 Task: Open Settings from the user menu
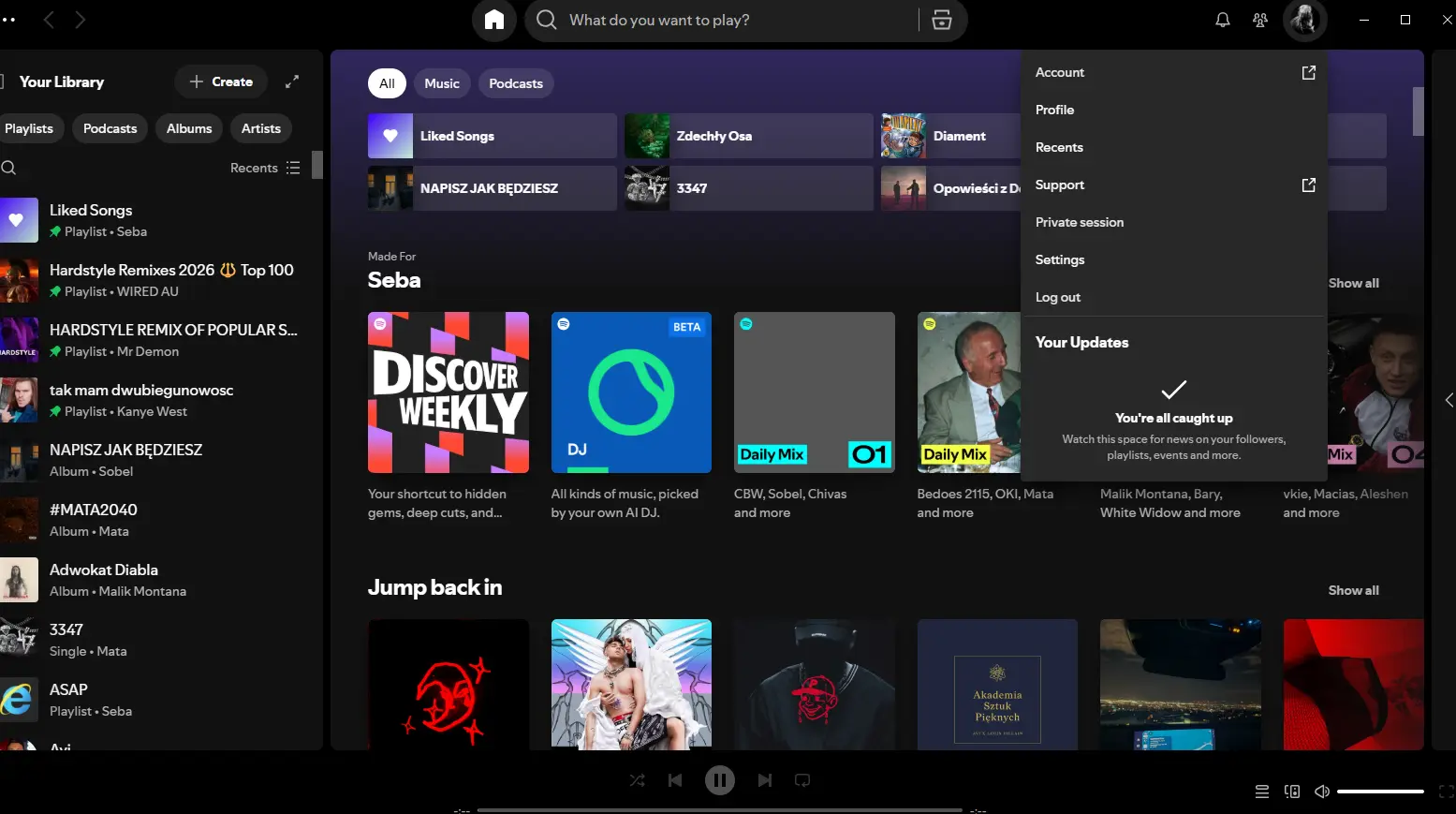[x=1174, y=259]
